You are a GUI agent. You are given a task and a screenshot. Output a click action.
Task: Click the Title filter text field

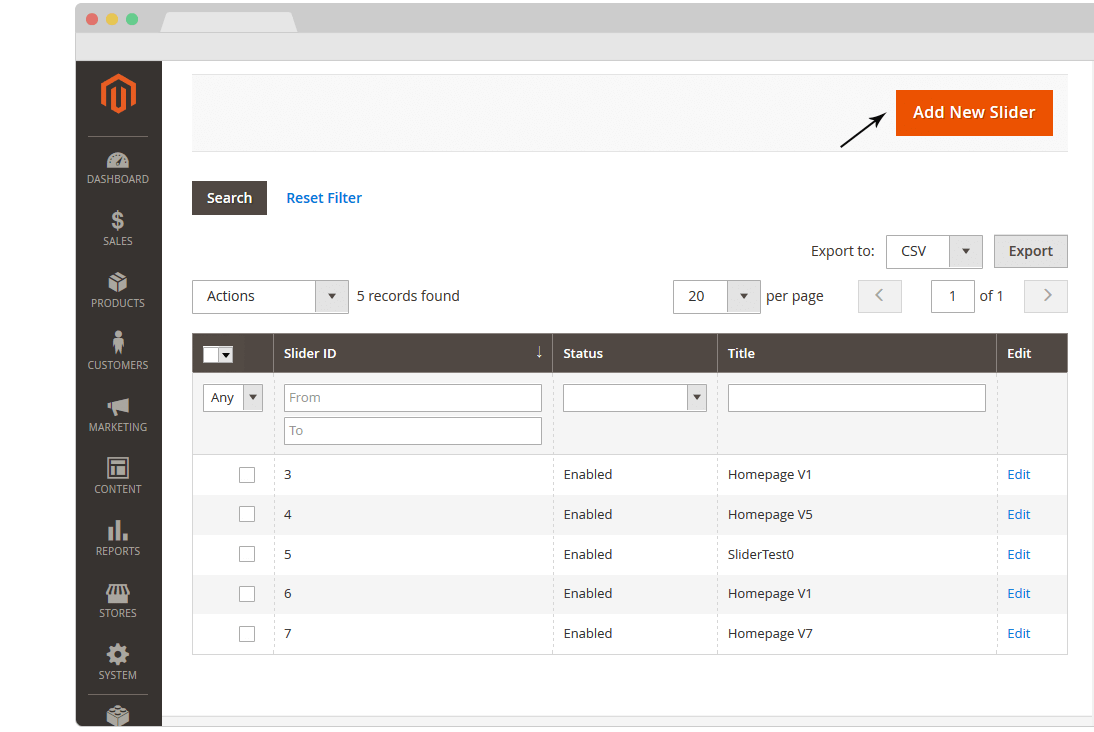[856, 398]
